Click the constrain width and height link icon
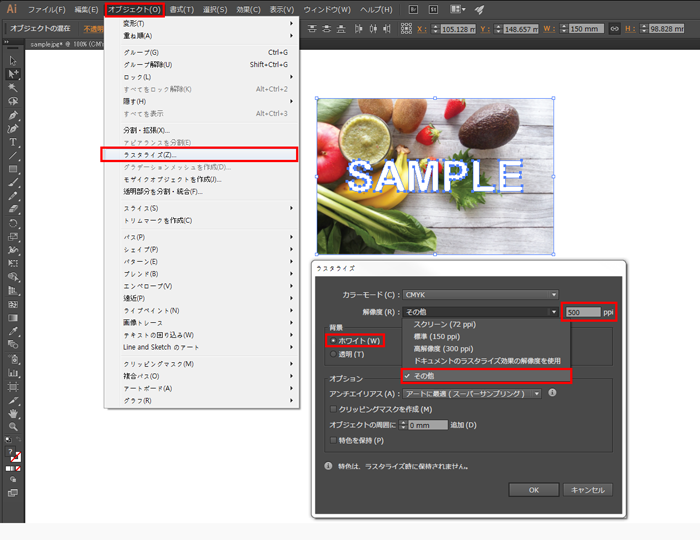 (615, 28)
